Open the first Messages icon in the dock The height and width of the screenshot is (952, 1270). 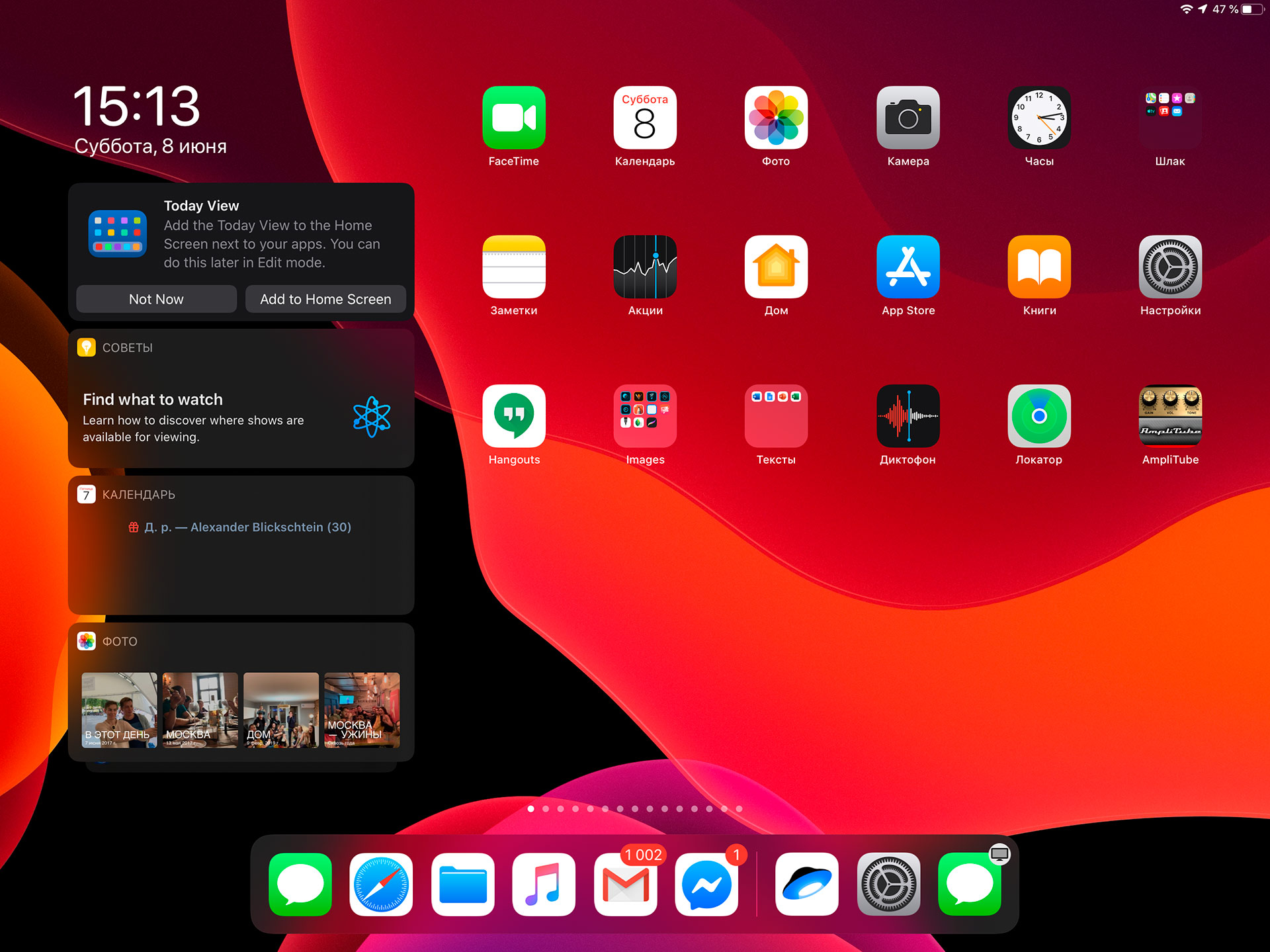300,885
